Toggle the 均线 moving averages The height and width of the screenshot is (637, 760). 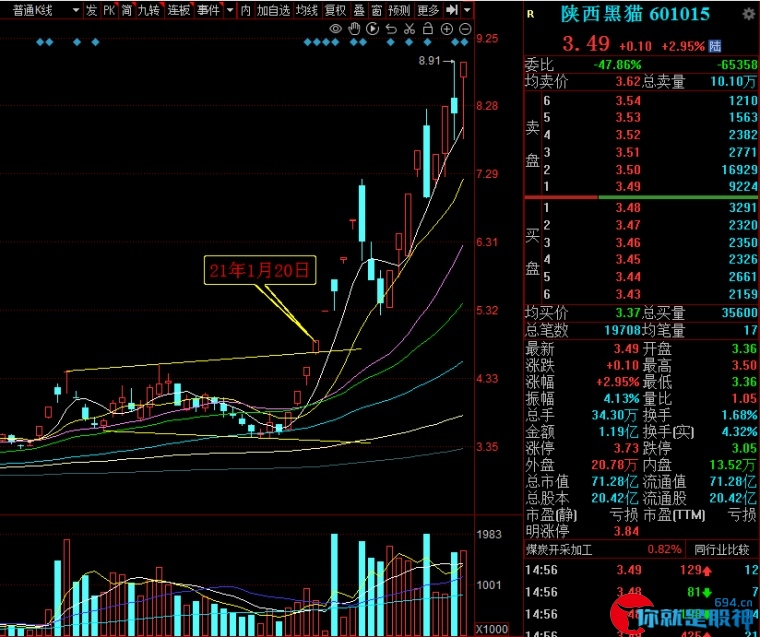tap(307, 10)
